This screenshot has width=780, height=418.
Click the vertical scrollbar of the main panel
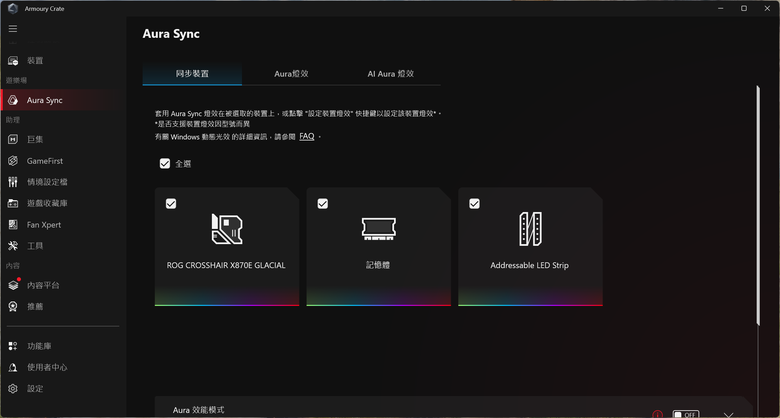point(758,206)
